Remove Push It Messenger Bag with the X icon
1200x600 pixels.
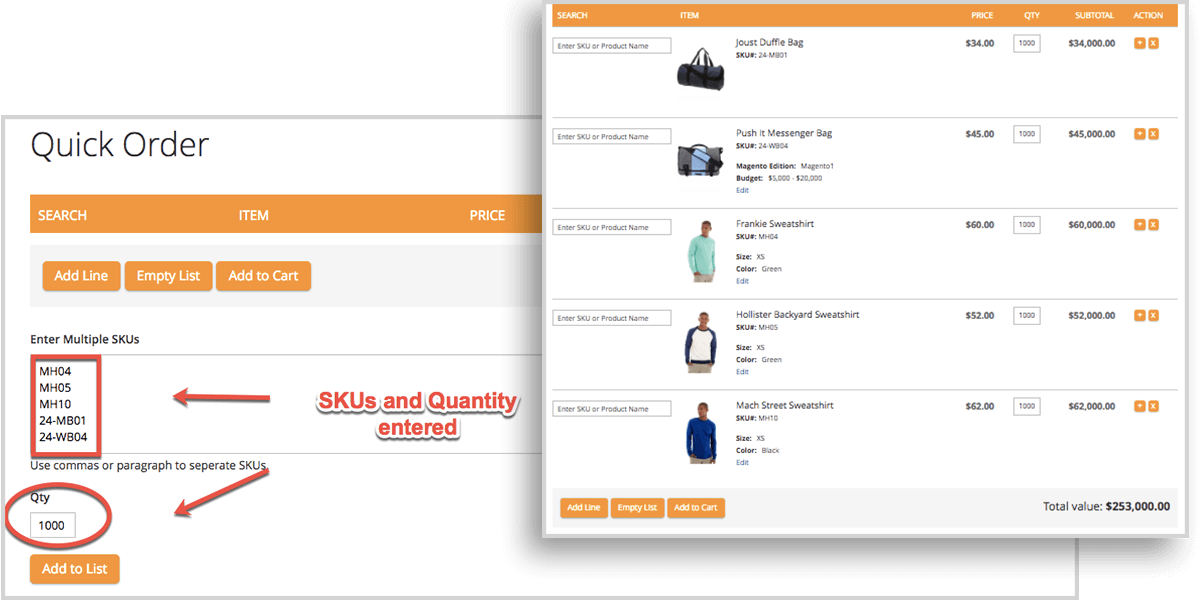click(1153, 133)
